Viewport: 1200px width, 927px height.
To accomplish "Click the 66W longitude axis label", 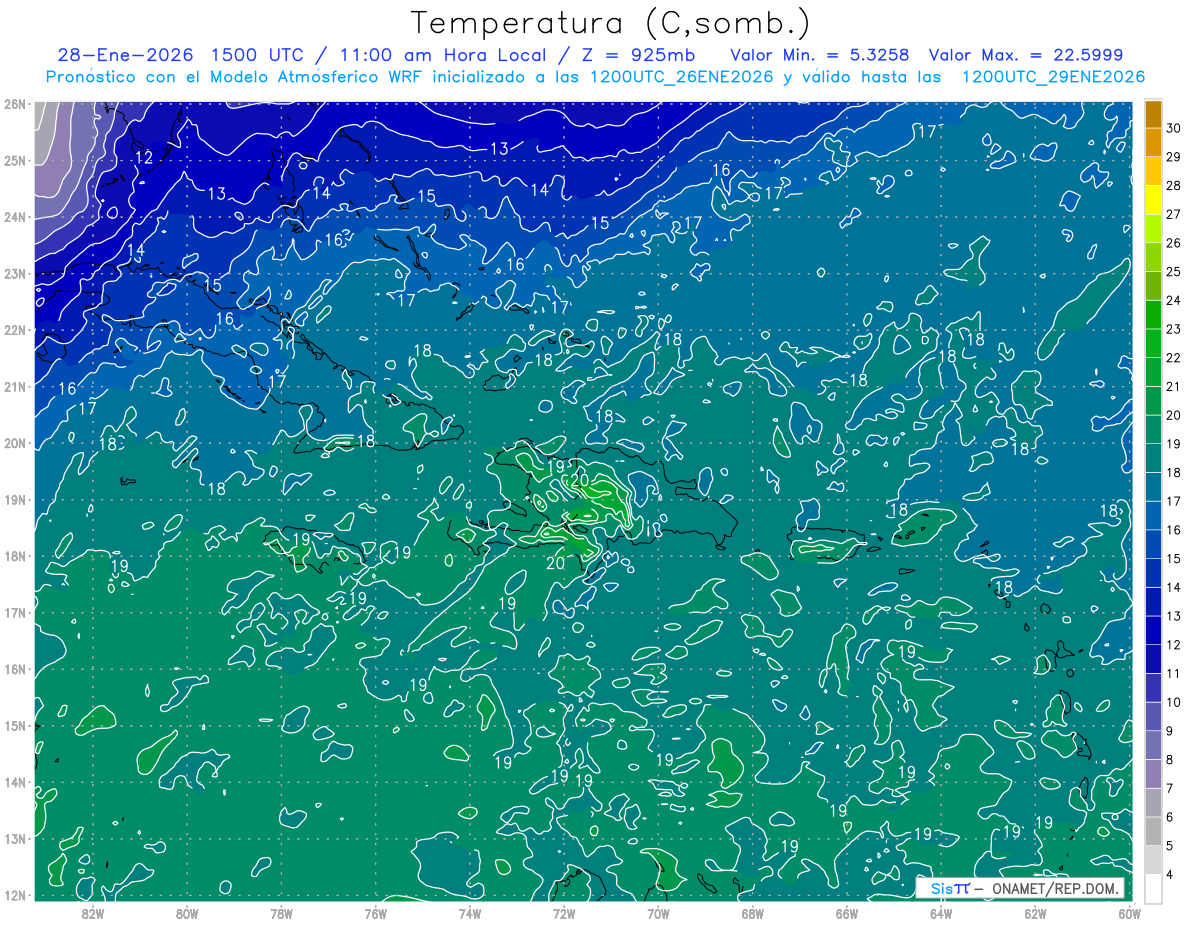I will tap(847, 913).
